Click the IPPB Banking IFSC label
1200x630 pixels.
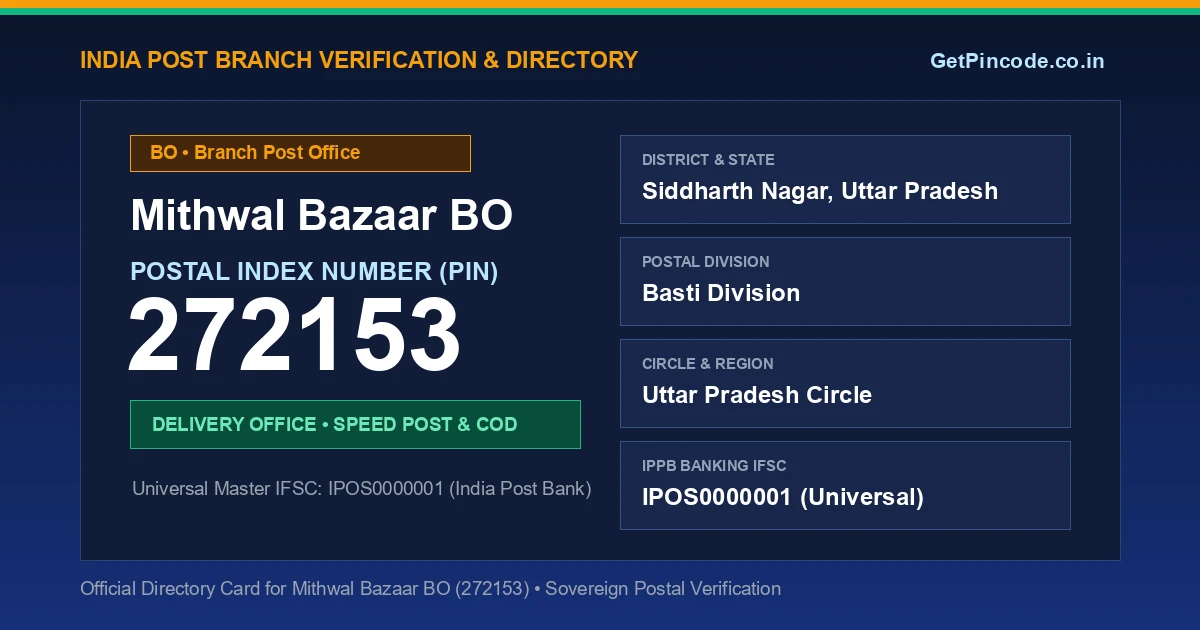(714, 466)
